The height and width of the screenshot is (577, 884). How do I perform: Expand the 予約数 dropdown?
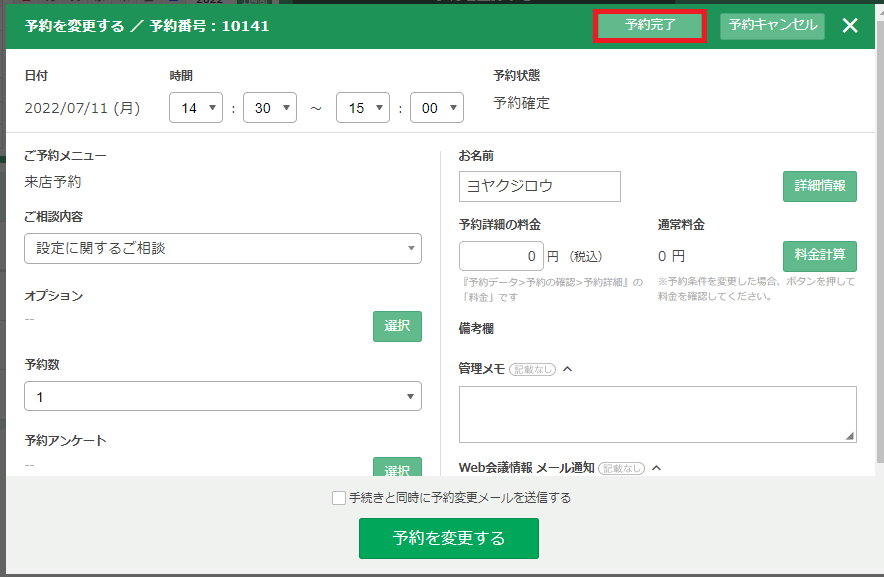pyautogui.click(x=222, y=397)
